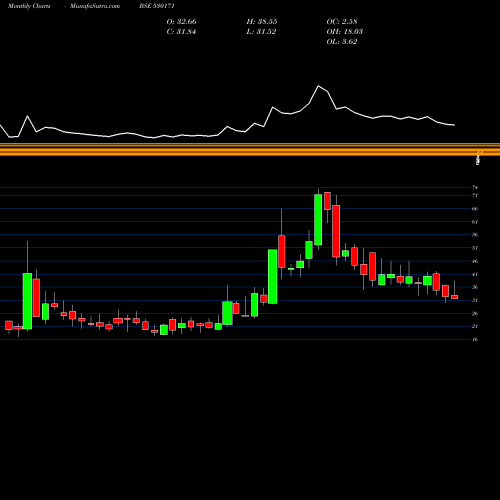The image size is (500, 500).
Task: Click the price axis label '41'
Action: tap(475, 274)
